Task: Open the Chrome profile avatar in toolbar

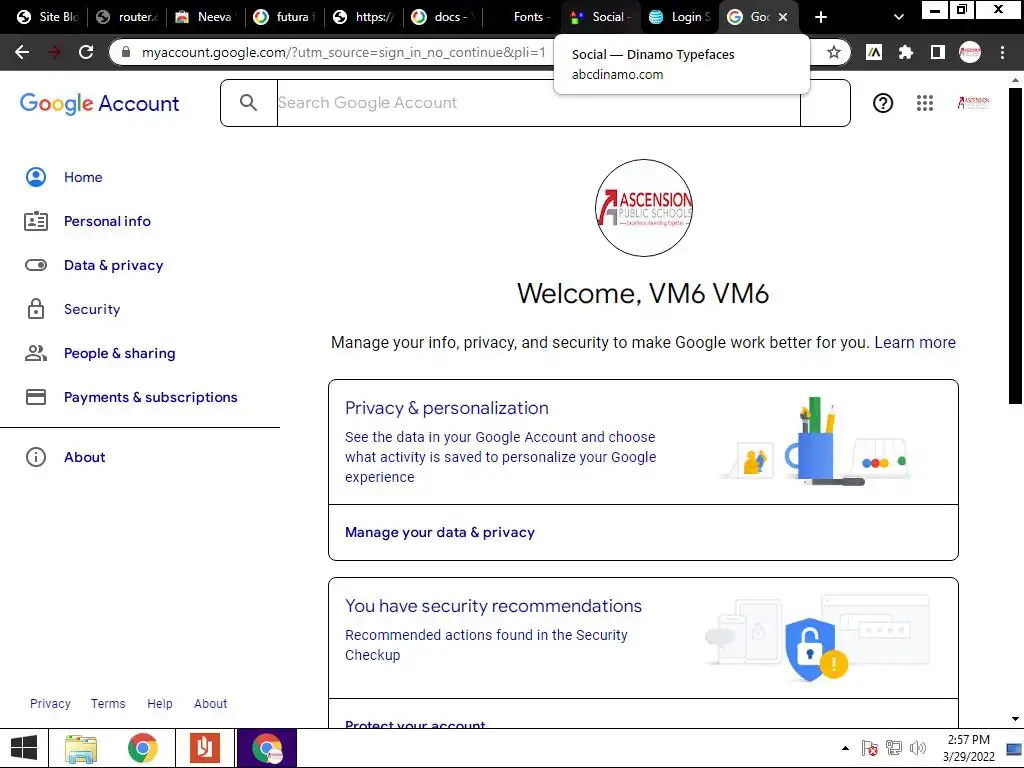Action: click(x=970, y=52)
